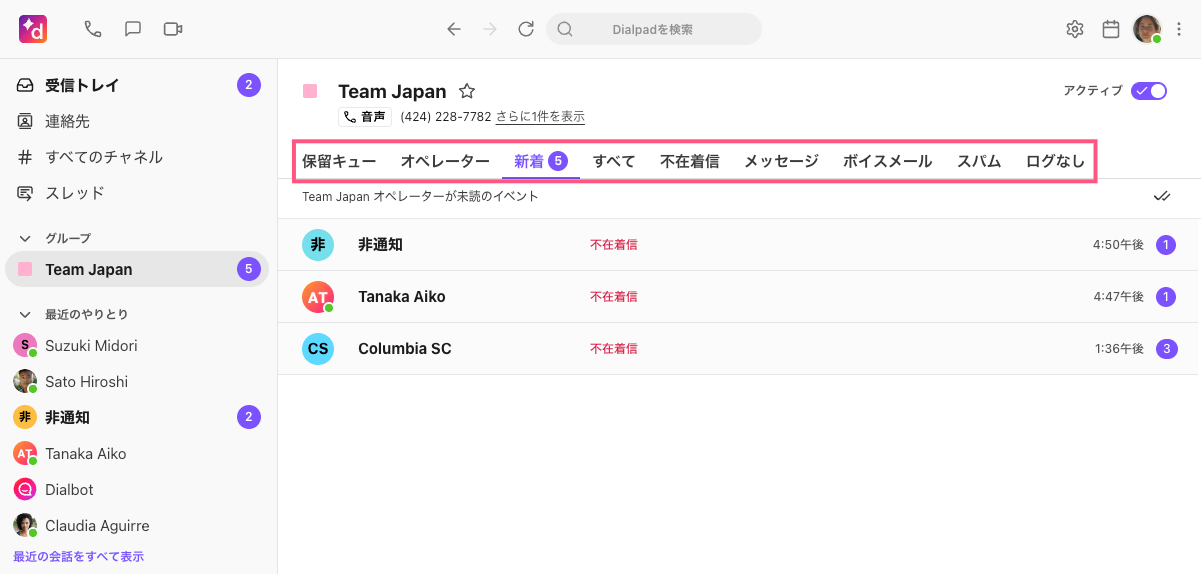Switch to 保留キュー tab

(x=339, y=161)
